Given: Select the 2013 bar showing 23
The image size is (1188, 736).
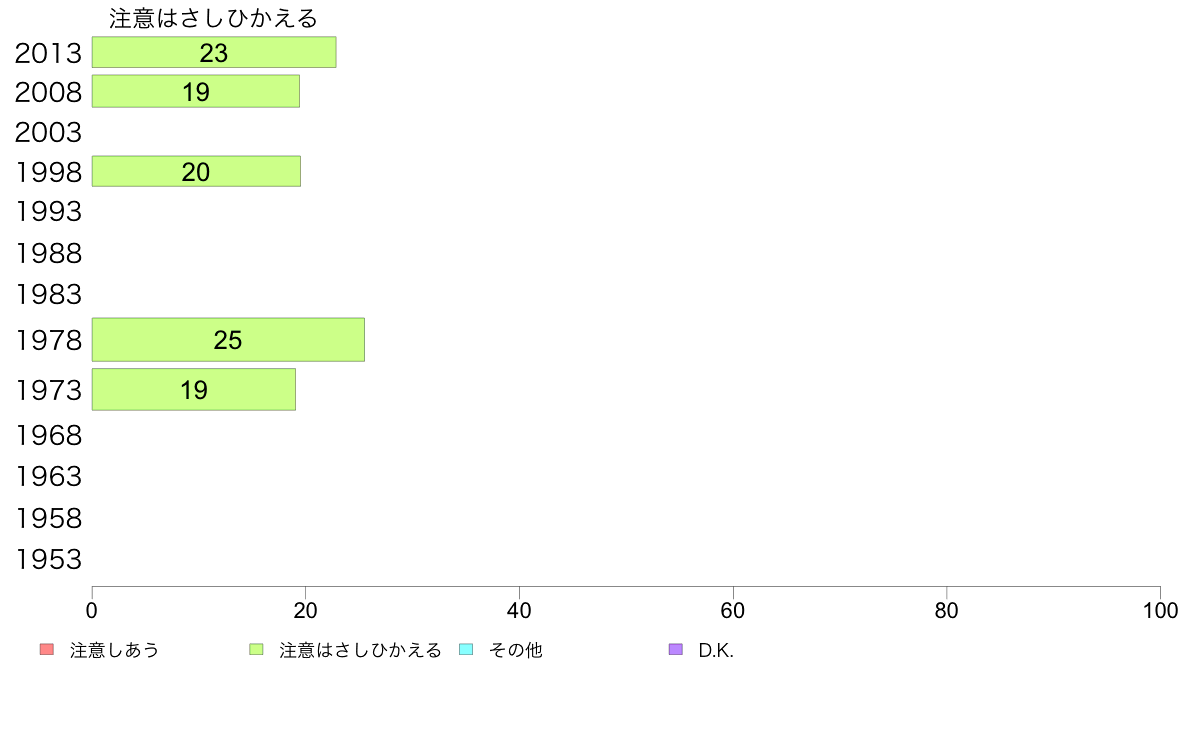Looking at the screenshot, I should tap(214, 52).
